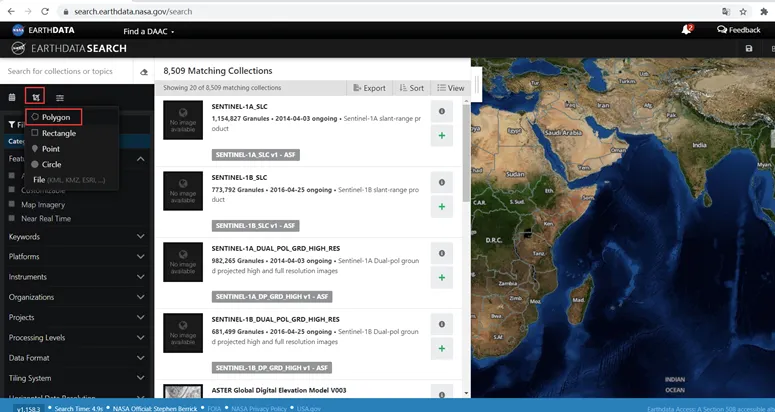Add SENTINEL-1B_SLC to project with plus
The height and width of the screenshot is (412, 775).
pos(442,206)
